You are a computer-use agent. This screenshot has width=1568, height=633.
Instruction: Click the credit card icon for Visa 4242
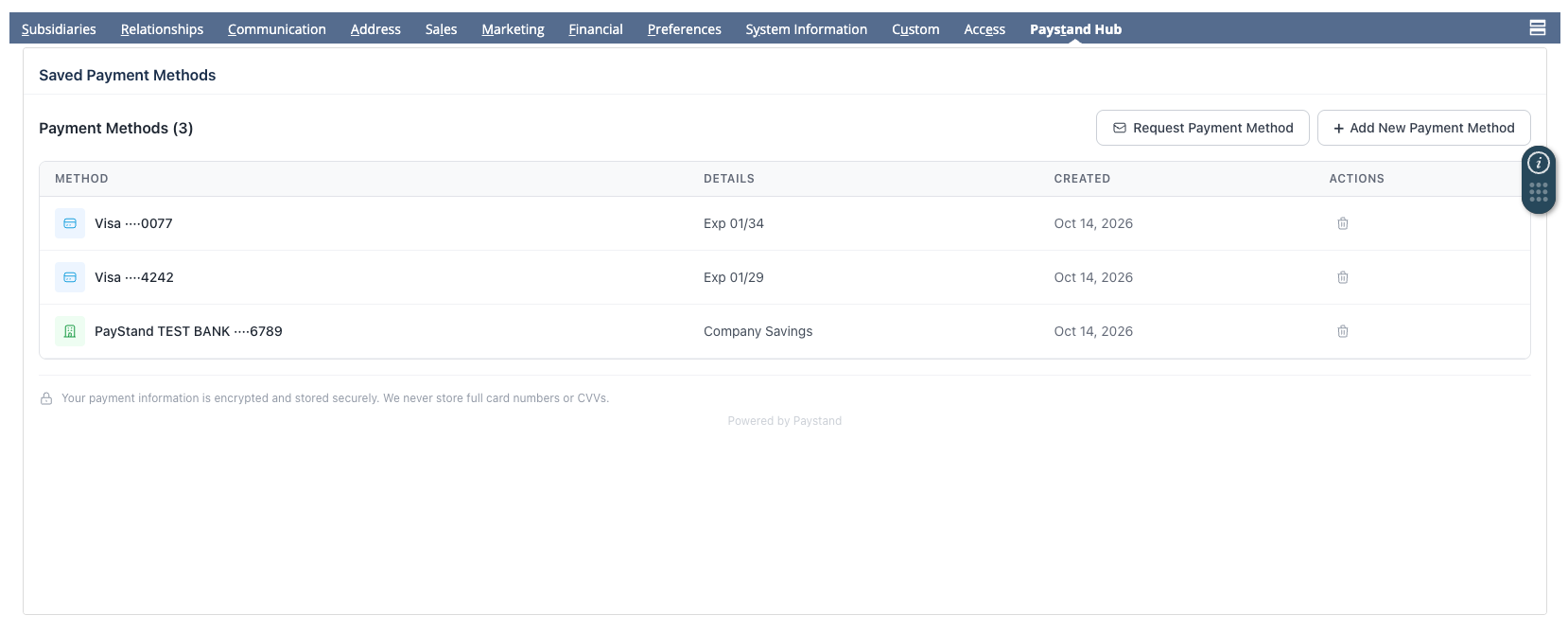click(70, 277)
